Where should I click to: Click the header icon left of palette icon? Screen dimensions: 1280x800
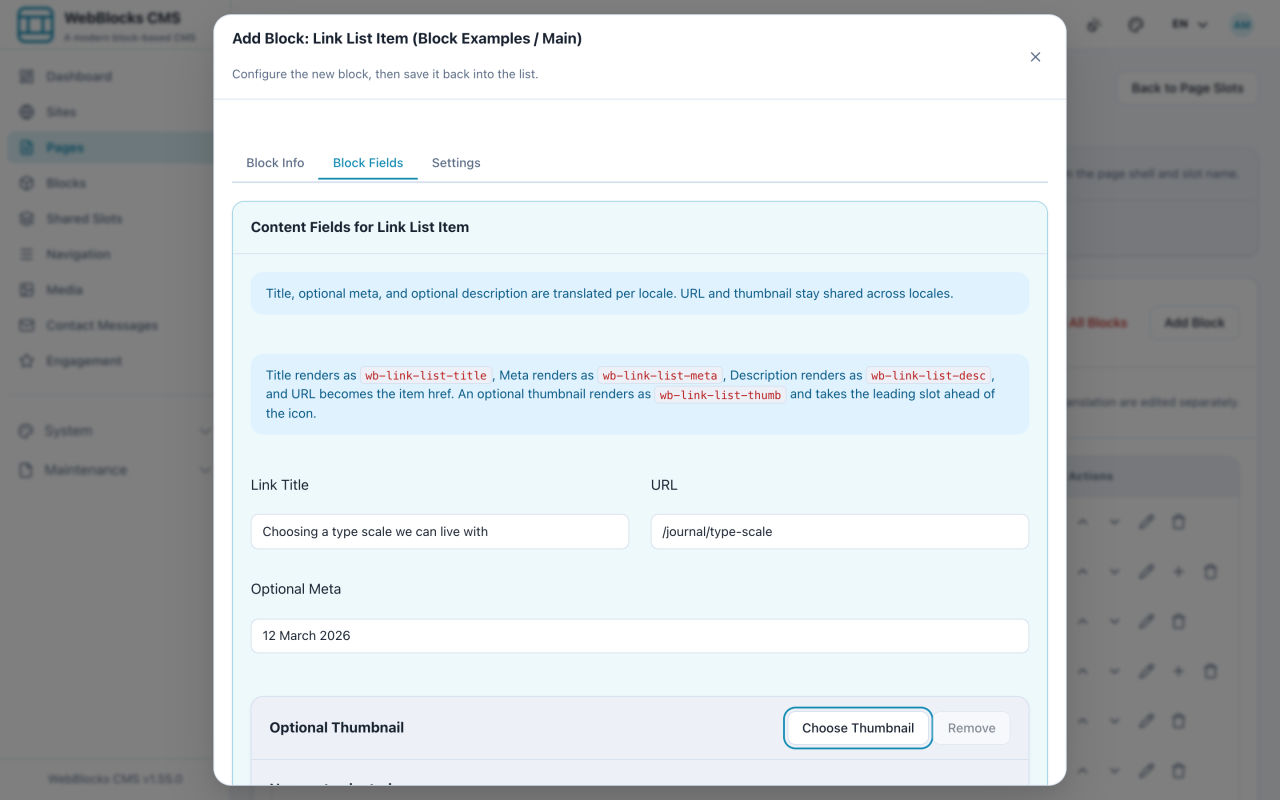point(1095,25)
